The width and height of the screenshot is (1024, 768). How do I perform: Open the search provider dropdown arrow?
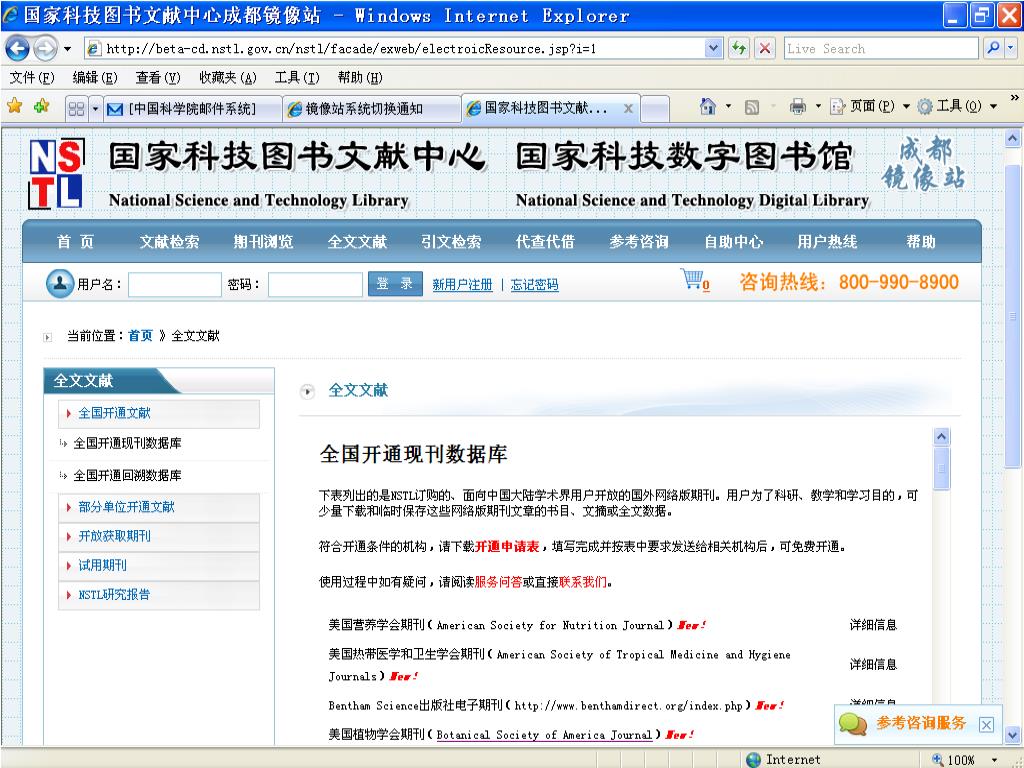coord(1010,48)
